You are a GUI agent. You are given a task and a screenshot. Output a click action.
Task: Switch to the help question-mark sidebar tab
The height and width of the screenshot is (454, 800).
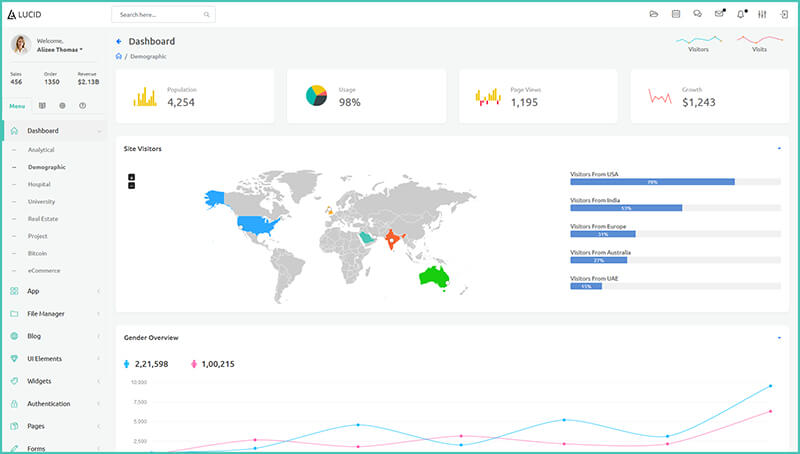[82, 105]
